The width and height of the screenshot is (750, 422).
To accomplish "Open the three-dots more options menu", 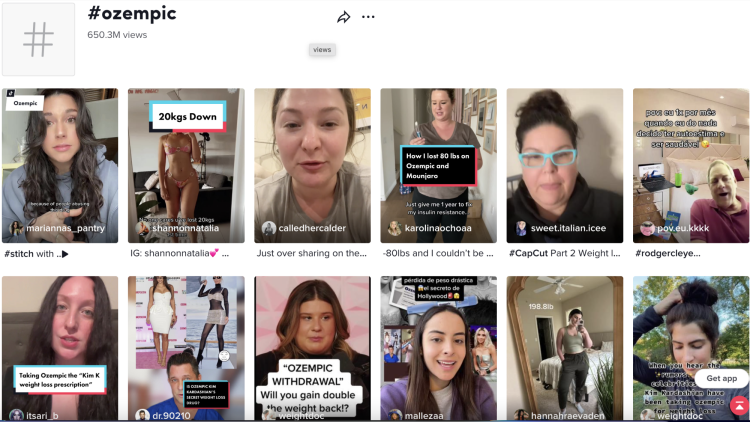I will pyautogui.click(x=368, y=17).
